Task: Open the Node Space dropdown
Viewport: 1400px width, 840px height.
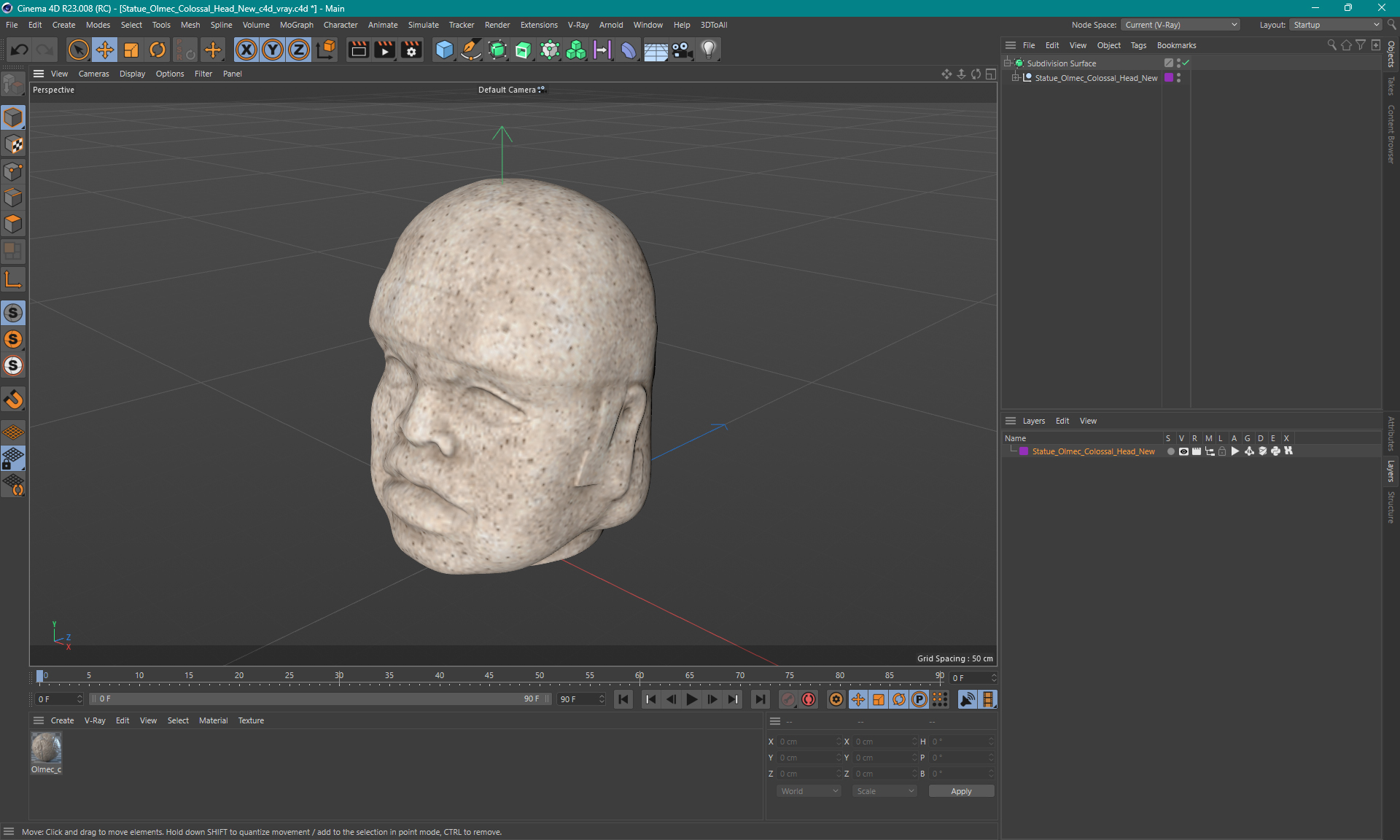Action: [1180, 25]
